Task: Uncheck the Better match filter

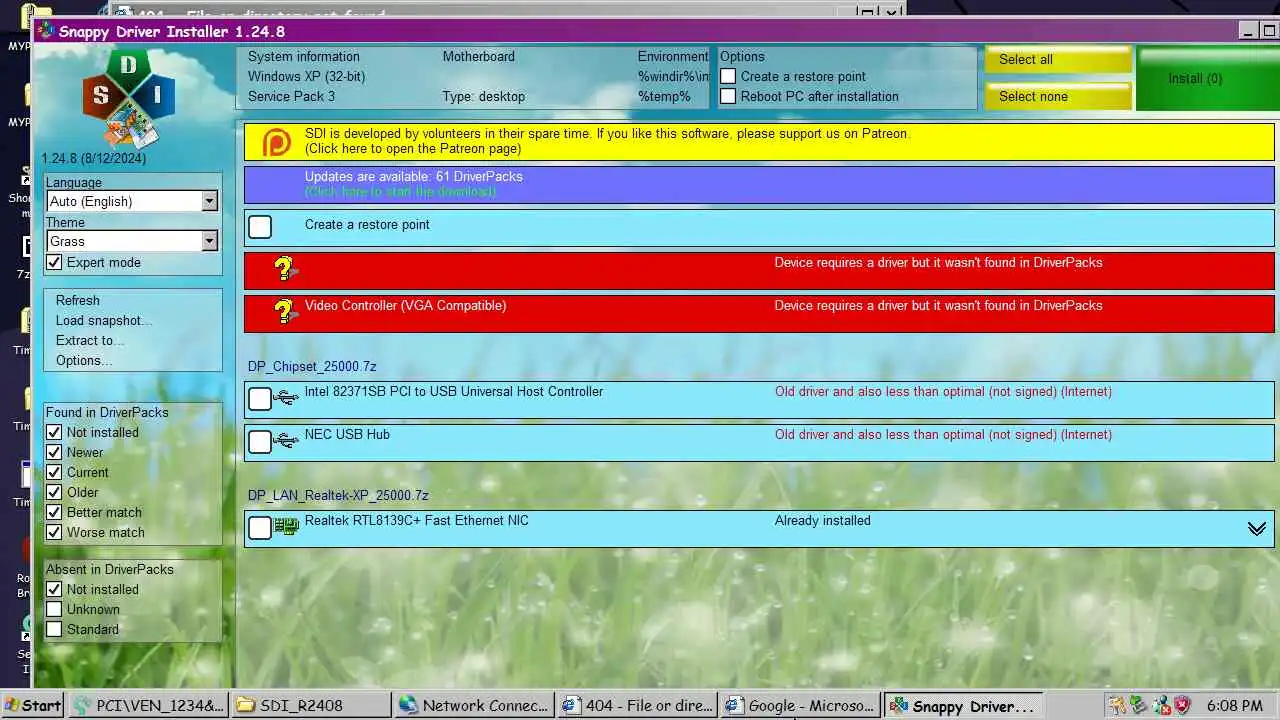Action: coord(54,512)
